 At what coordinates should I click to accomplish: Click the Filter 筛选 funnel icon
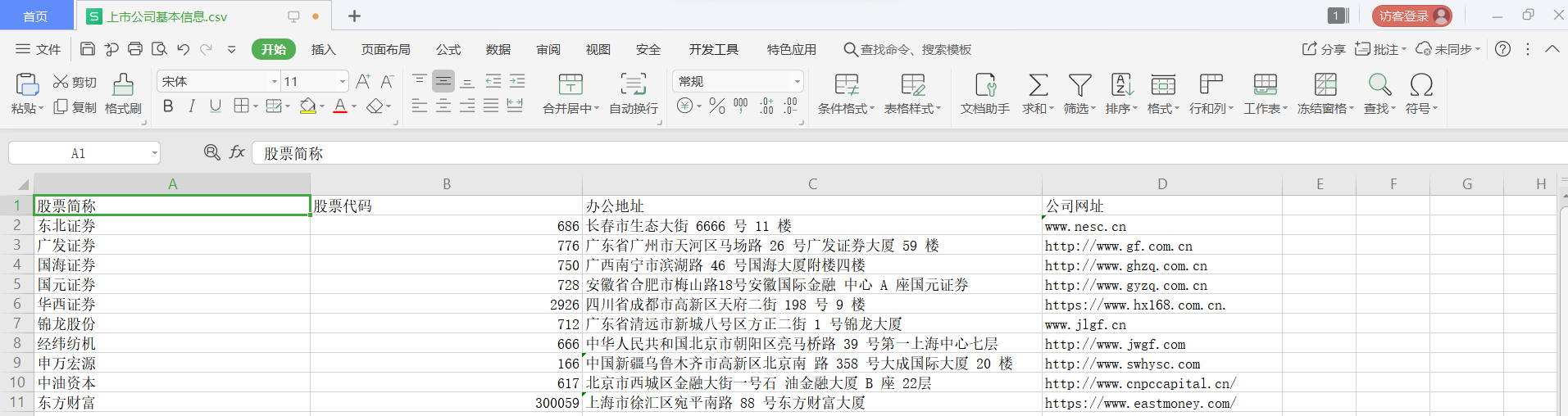tap(1079, 84)
